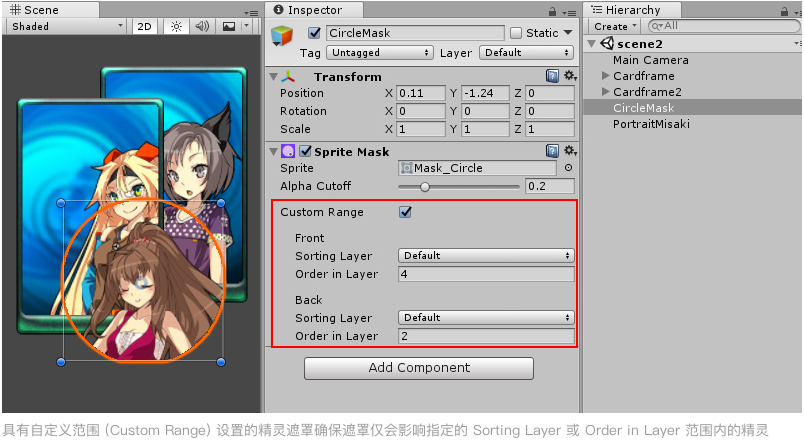Open the Static flags dropdown arrow
The height and width of the screenshot is (442, 804).
(568, 32)
